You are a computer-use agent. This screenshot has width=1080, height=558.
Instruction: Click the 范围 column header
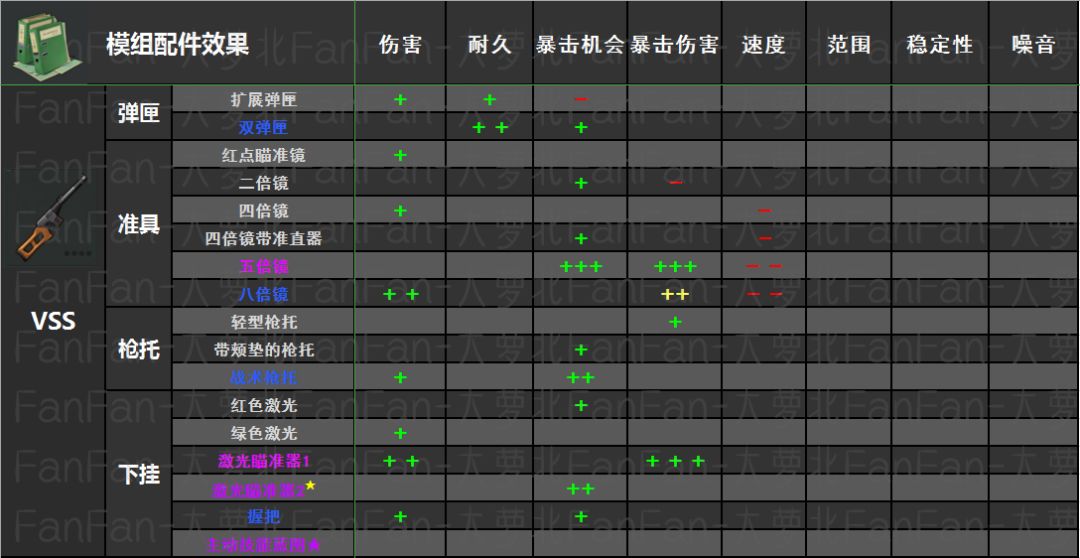(x=849, y=45)
